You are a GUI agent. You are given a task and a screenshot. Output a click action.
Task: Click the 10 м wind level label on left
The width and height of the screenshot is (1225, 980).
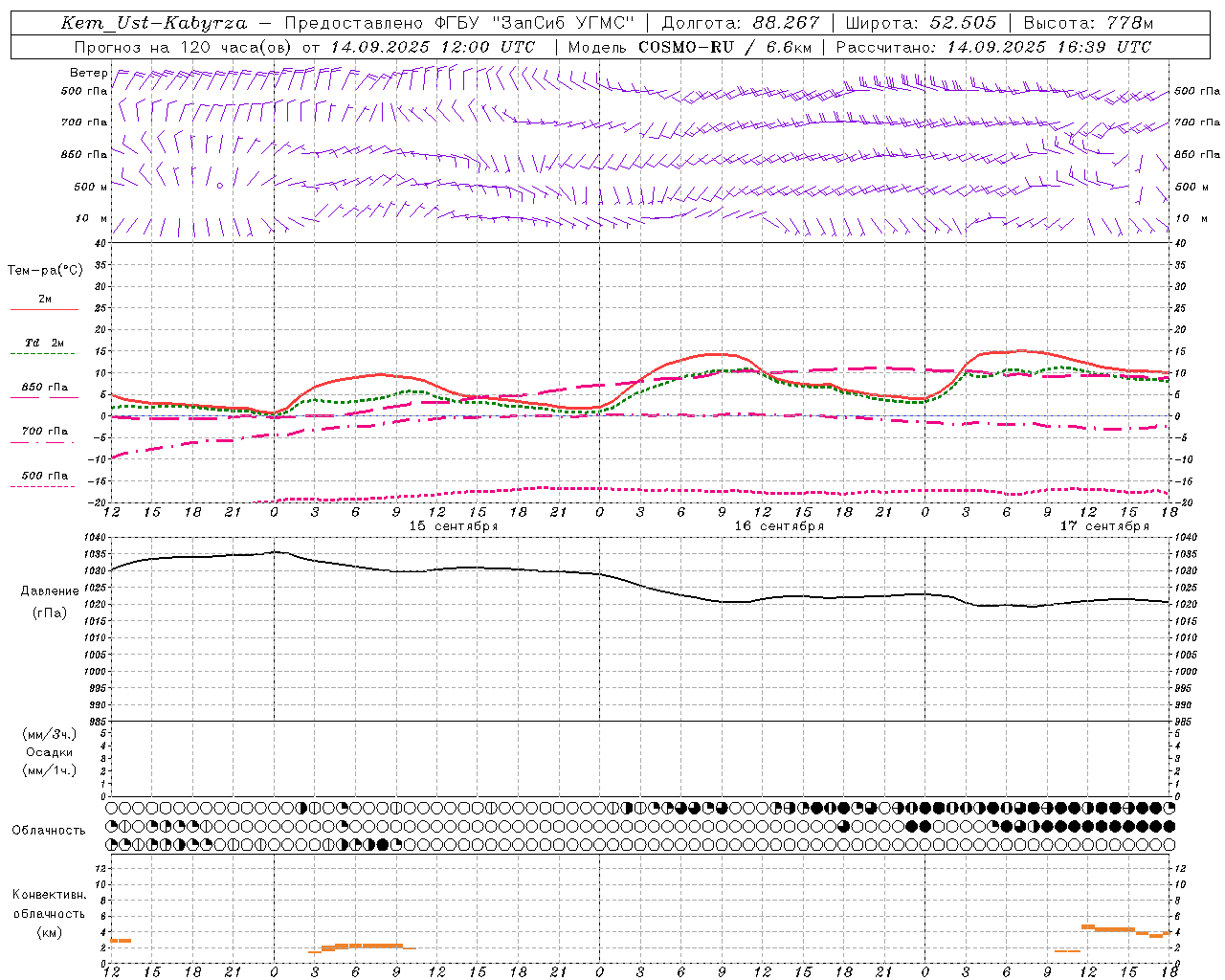[91, 218]
